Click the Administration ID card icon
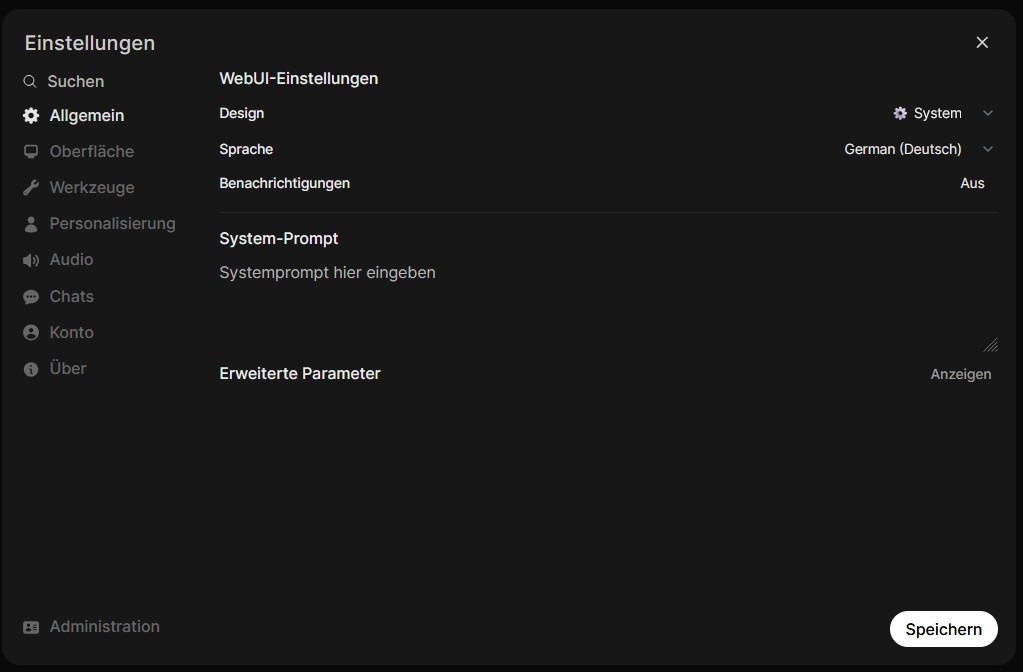The image size is (1023, 672). pyautogui.click(x=31, y=627)
